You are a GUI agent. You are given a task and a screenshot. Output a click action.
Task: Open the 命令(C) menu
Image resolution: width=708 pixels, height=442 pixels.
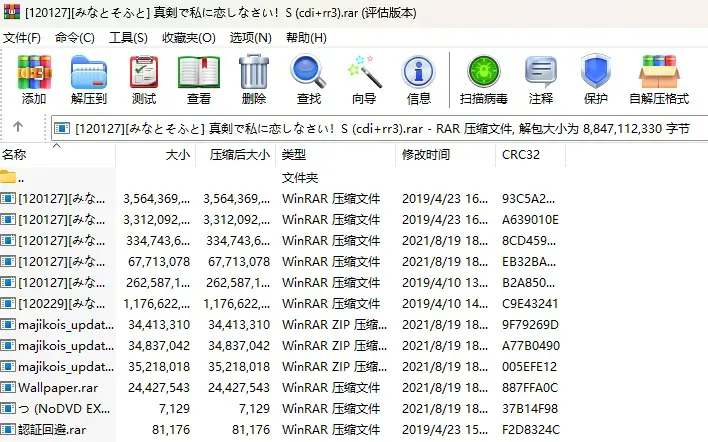pos(75,38)
